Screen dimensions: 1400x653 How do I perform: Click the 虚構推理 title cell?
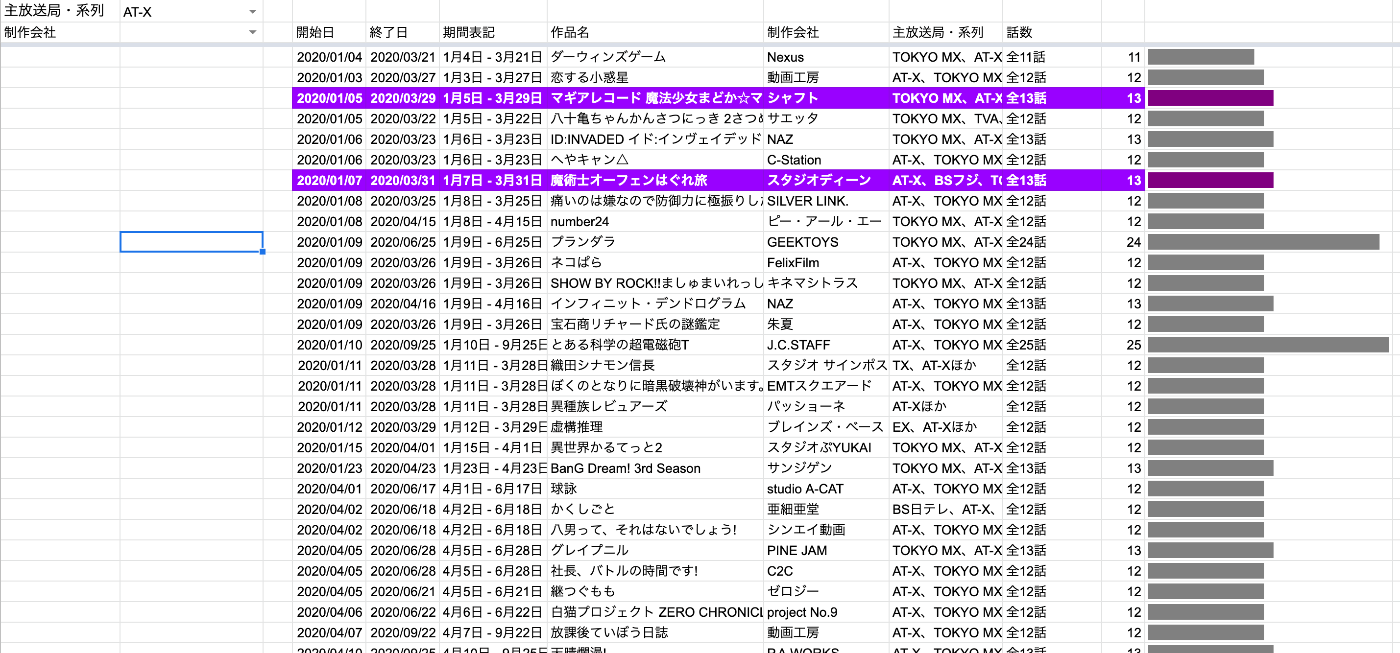tap(655, 427)
